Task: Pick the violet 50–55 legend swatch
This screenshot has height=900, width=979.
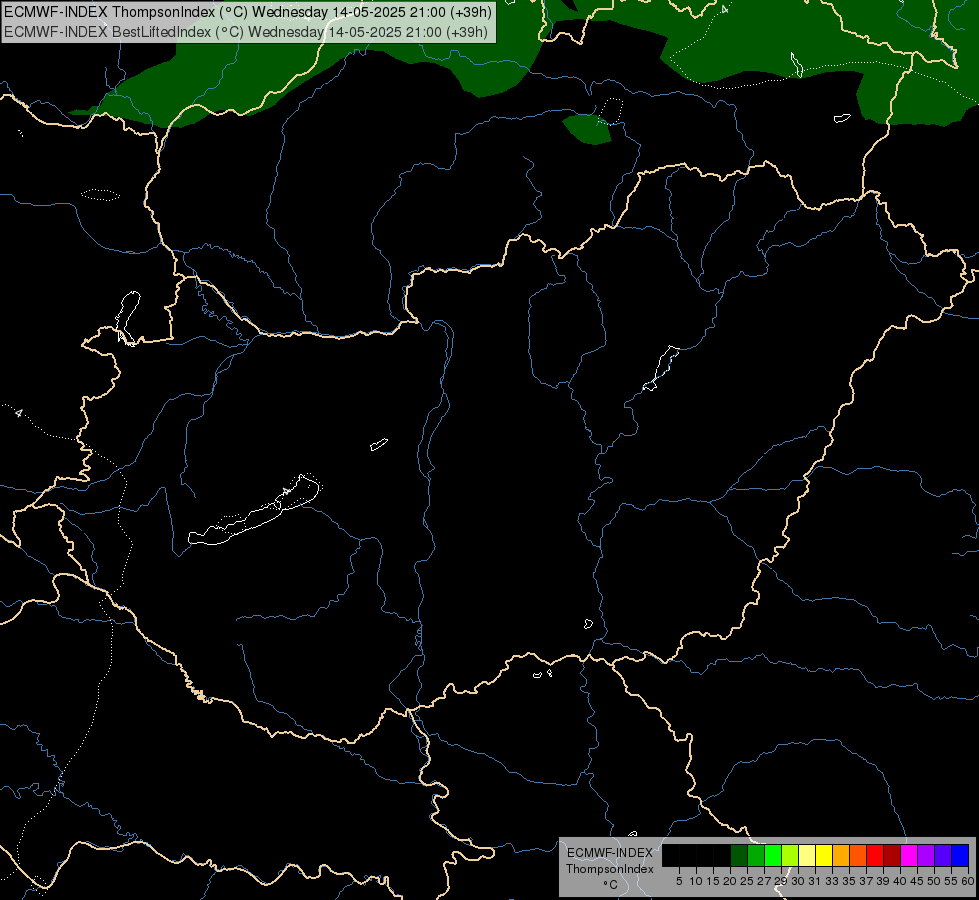Action: [x=943, y=855]
